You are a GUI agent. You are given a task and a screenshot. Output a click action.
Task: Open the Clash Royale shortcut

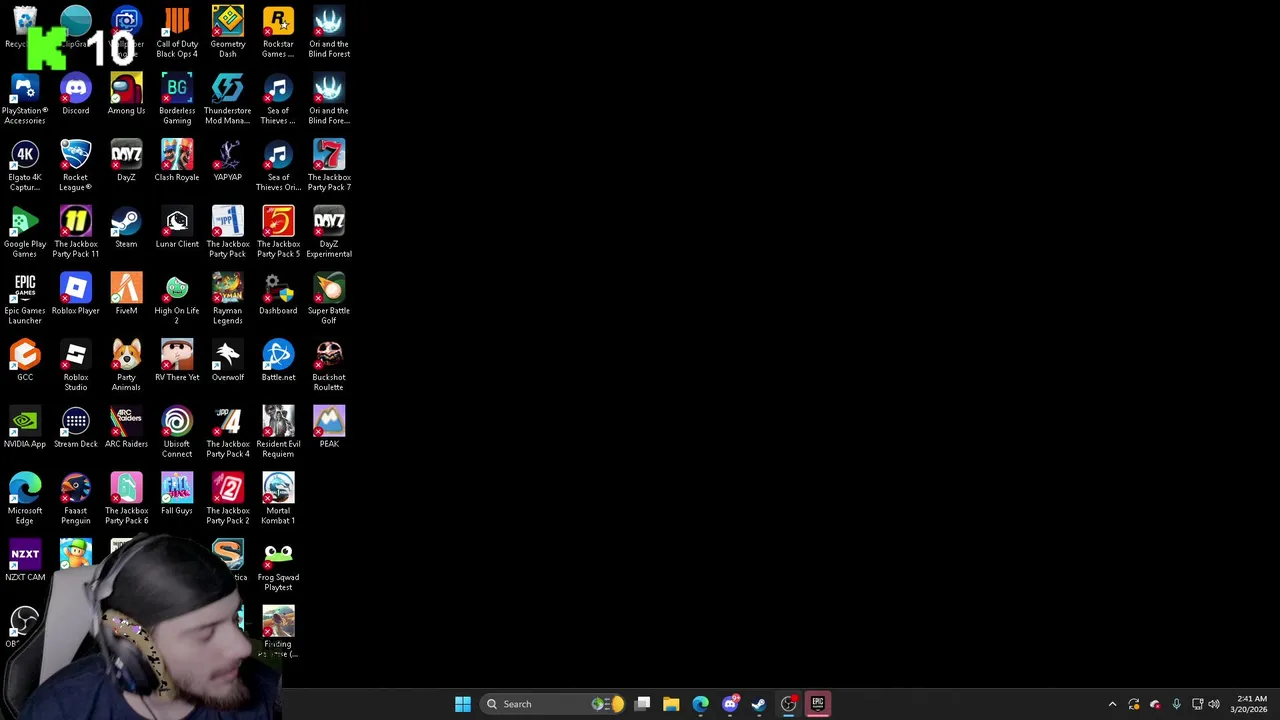click(177, 162)
